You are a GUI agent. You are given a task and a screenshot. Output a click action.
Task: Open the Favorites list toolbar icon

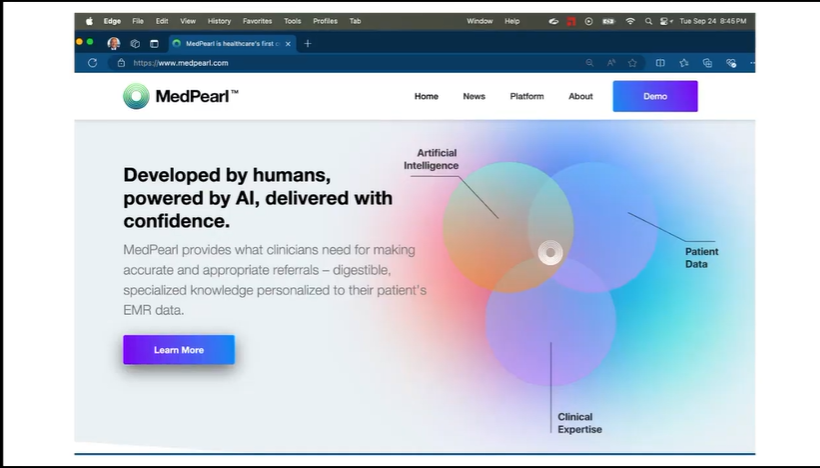pos(684,62)
